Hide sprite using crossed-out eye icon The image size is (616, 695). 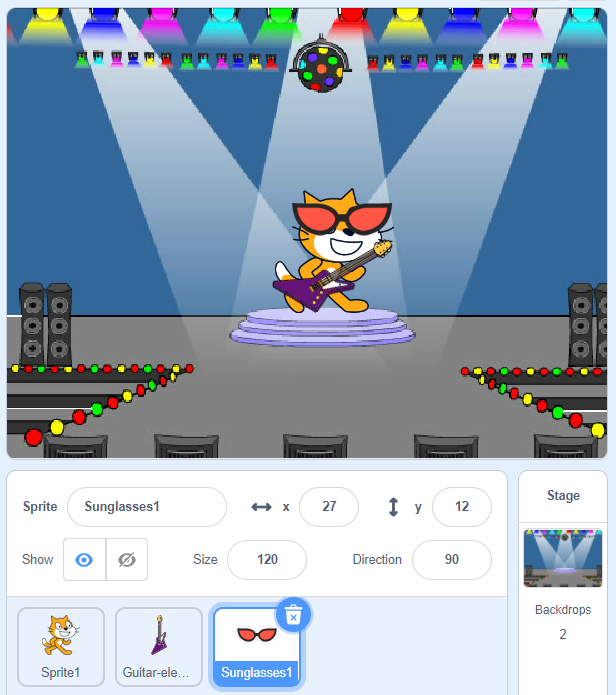(x=127, y=560)
